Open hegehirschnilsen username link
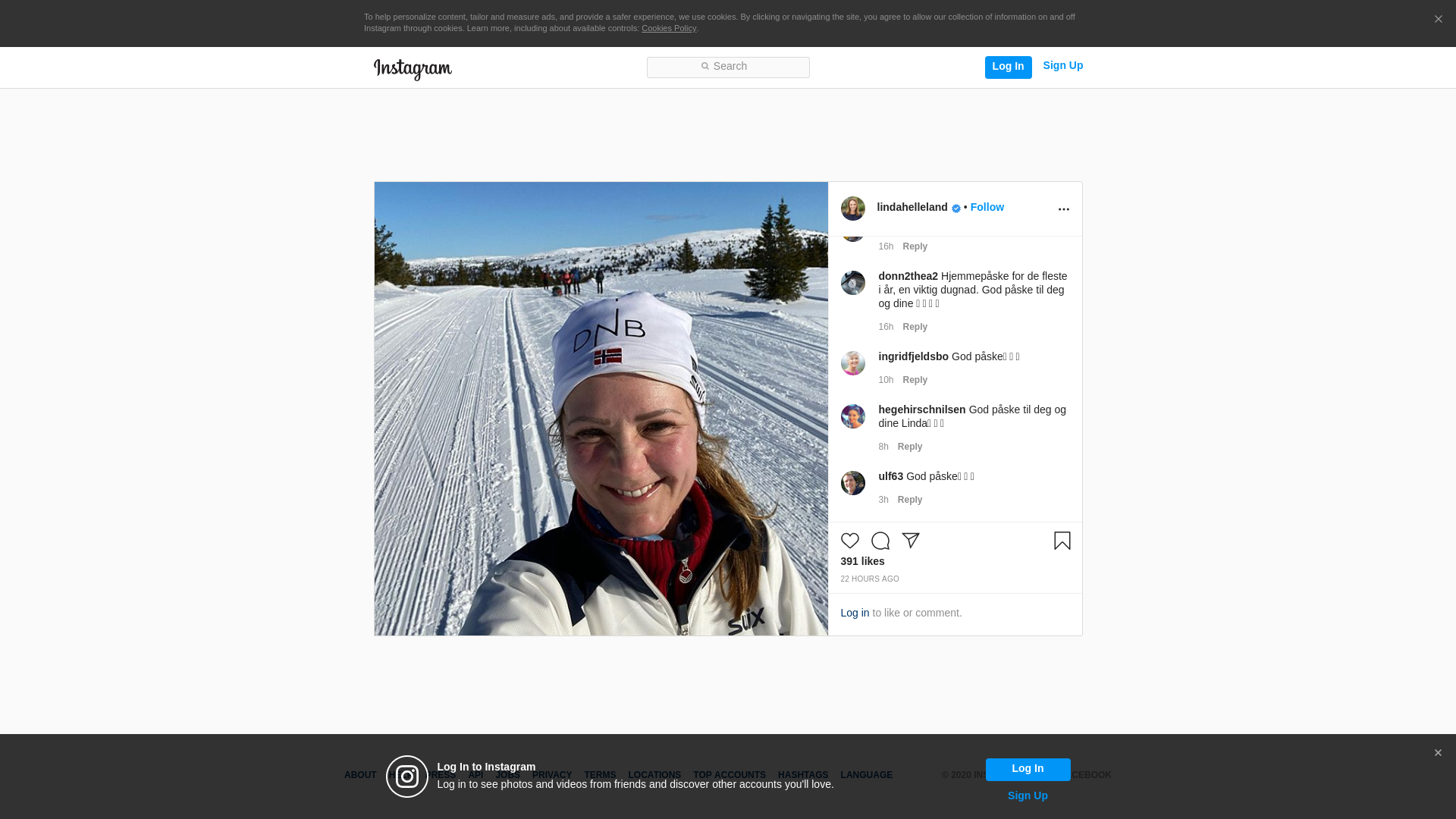The image size is (1456, 819). point(921,409)
